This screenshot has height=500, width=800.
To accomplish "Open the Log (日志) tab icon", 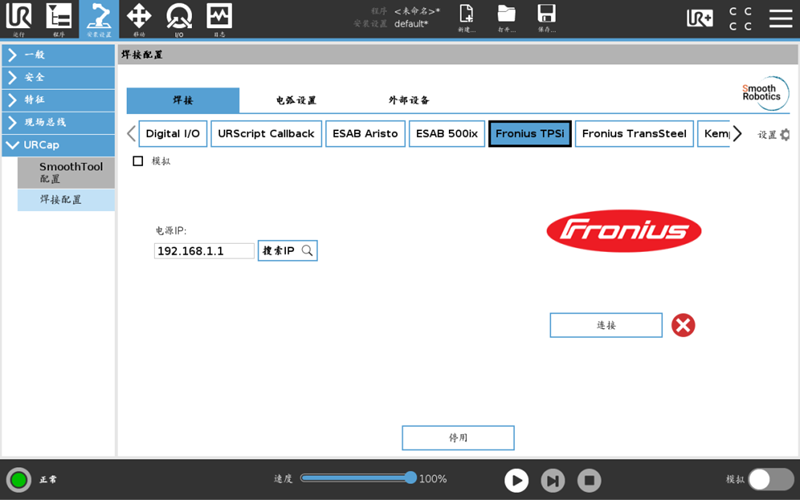I will 219,18.
